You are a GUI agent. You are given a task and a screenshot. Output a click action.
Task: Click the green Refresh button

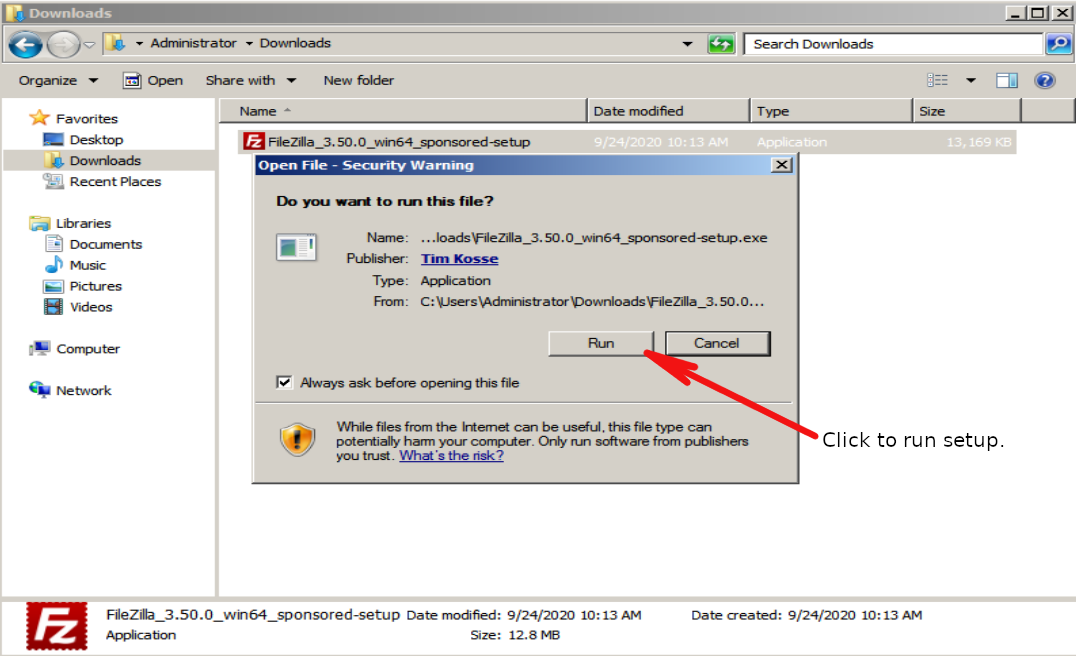(721, 44)
